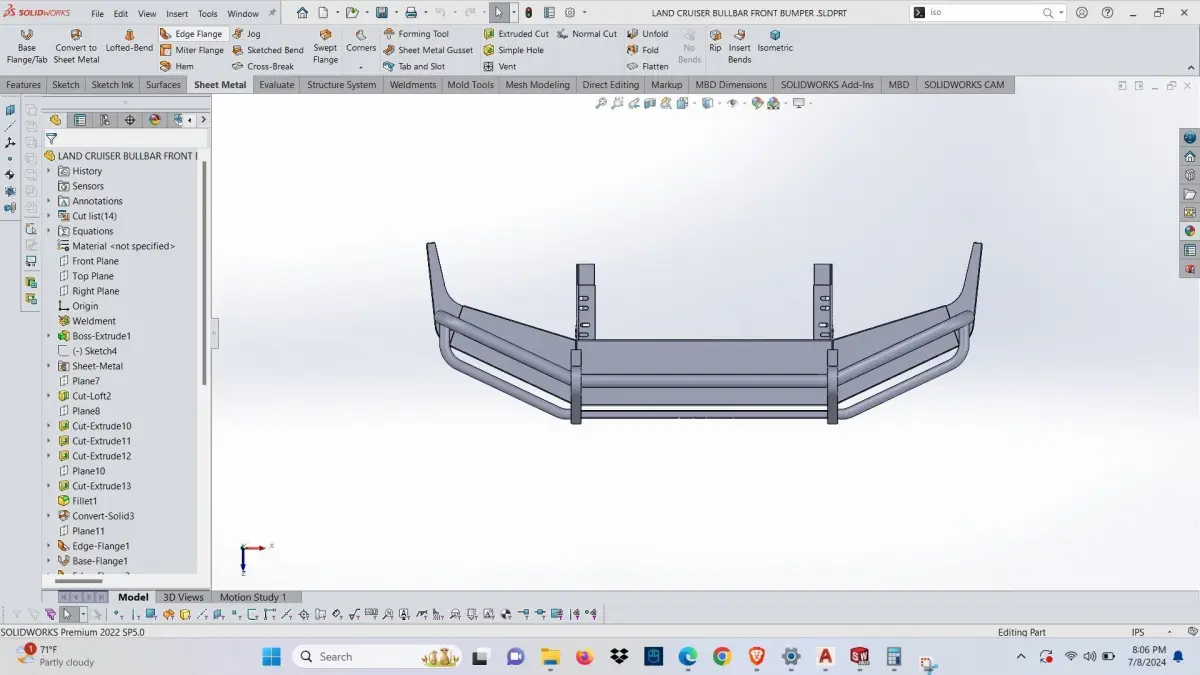Click the PropertyManager tab icon
This screenshot has width=1200, height=675.
(x=80, y=120)
